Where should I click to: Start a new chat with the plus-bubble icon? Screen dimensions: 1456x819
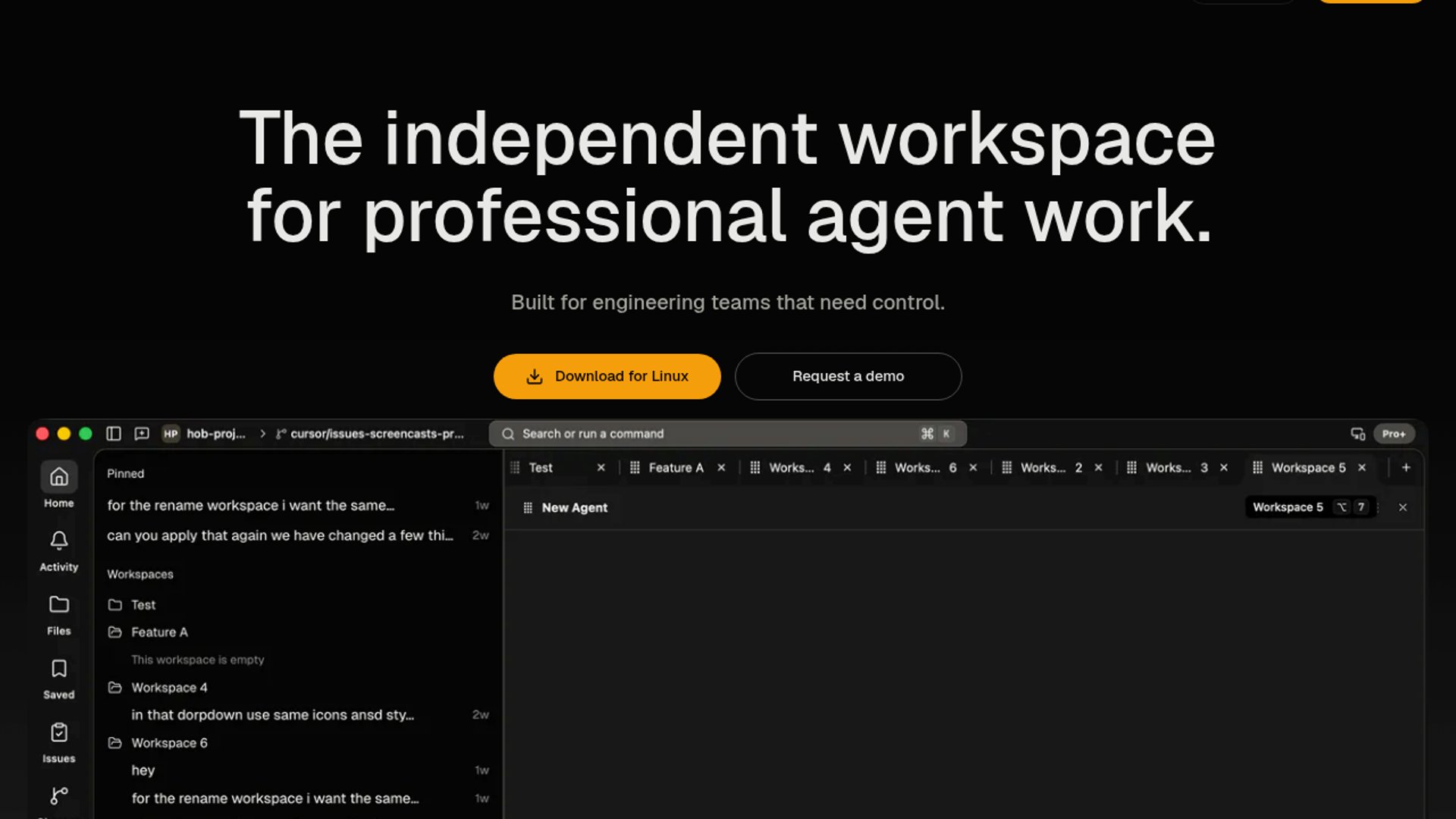pos(142,434)
